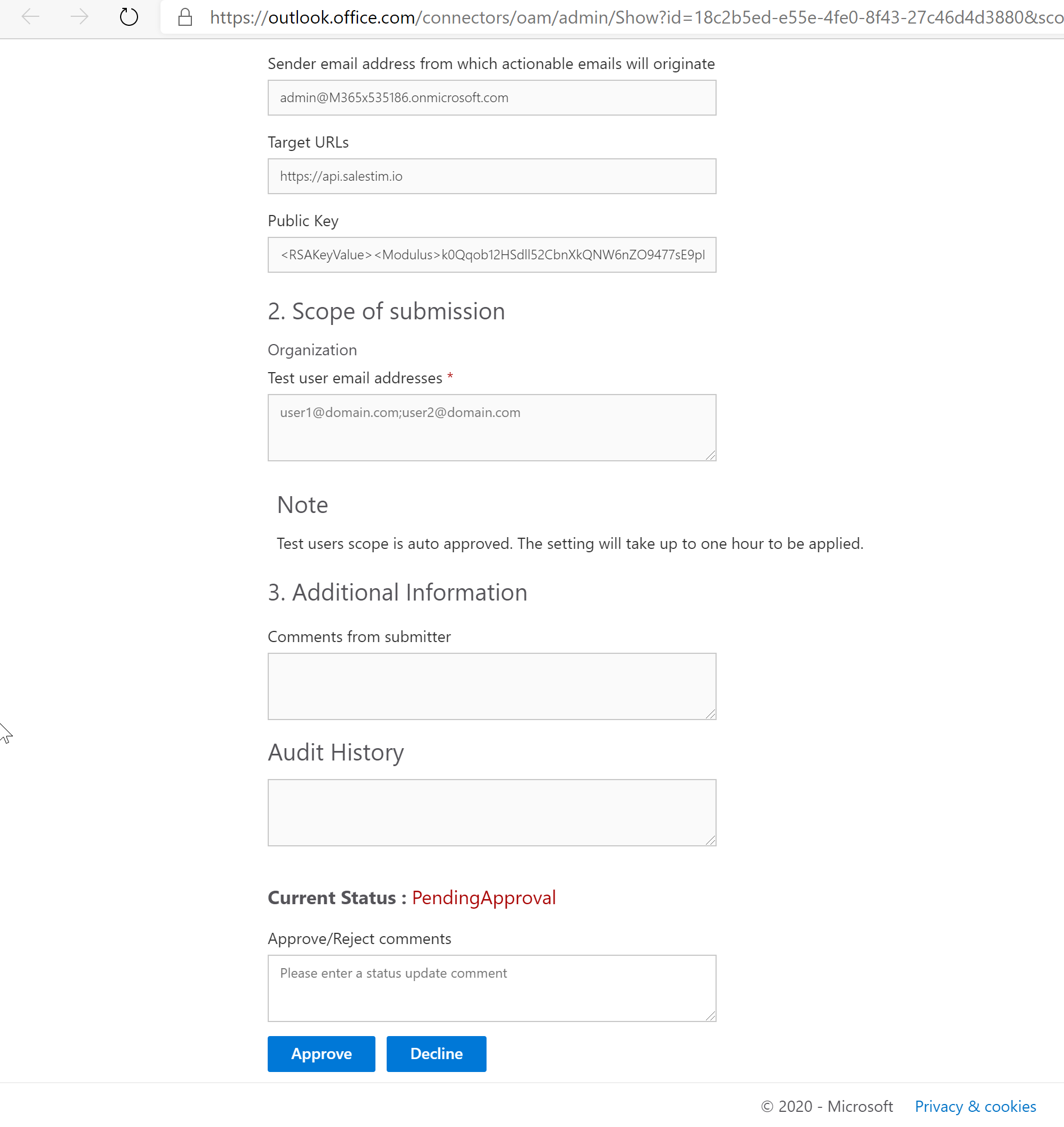Click the Audit History textarea
This screenshot has width=1064, height=1127.
(491, 812)
